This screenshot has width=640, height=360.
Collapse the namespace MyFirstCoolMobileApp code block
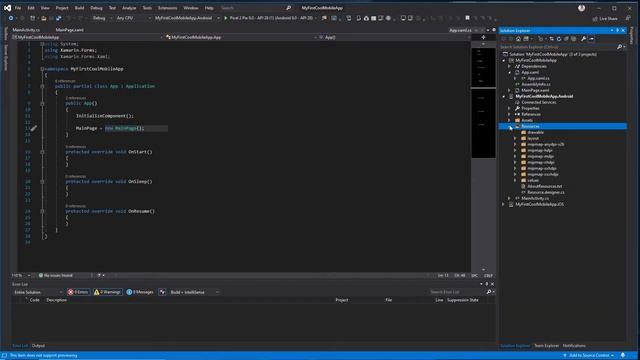(42, 69)
